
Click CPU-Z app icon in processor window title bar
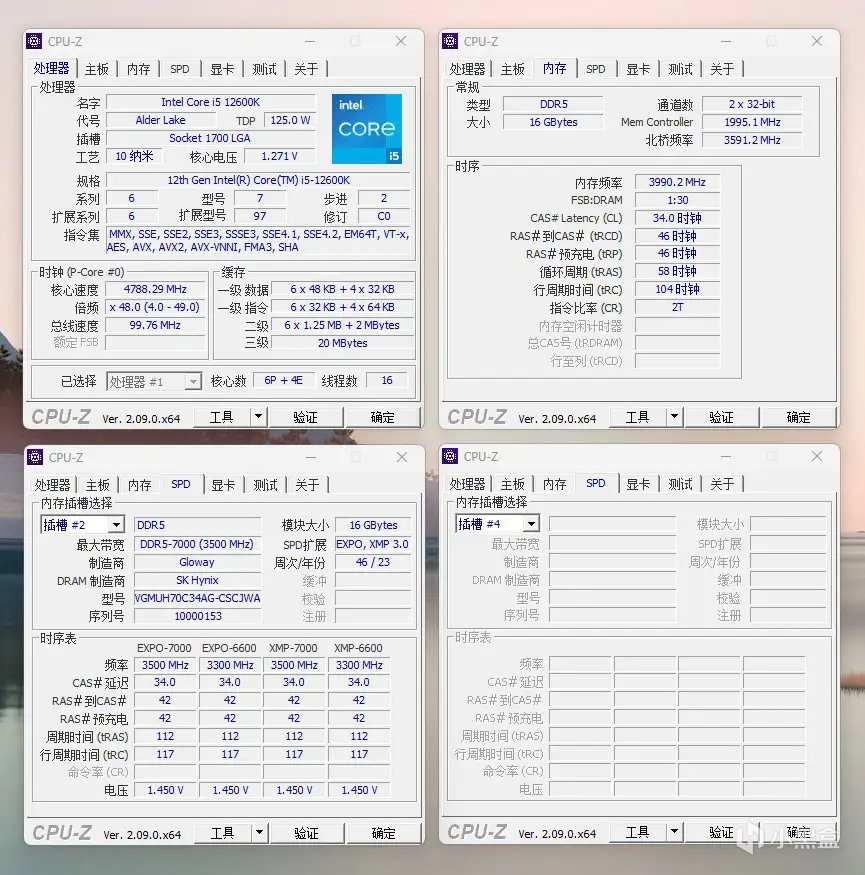click(35, 41)
